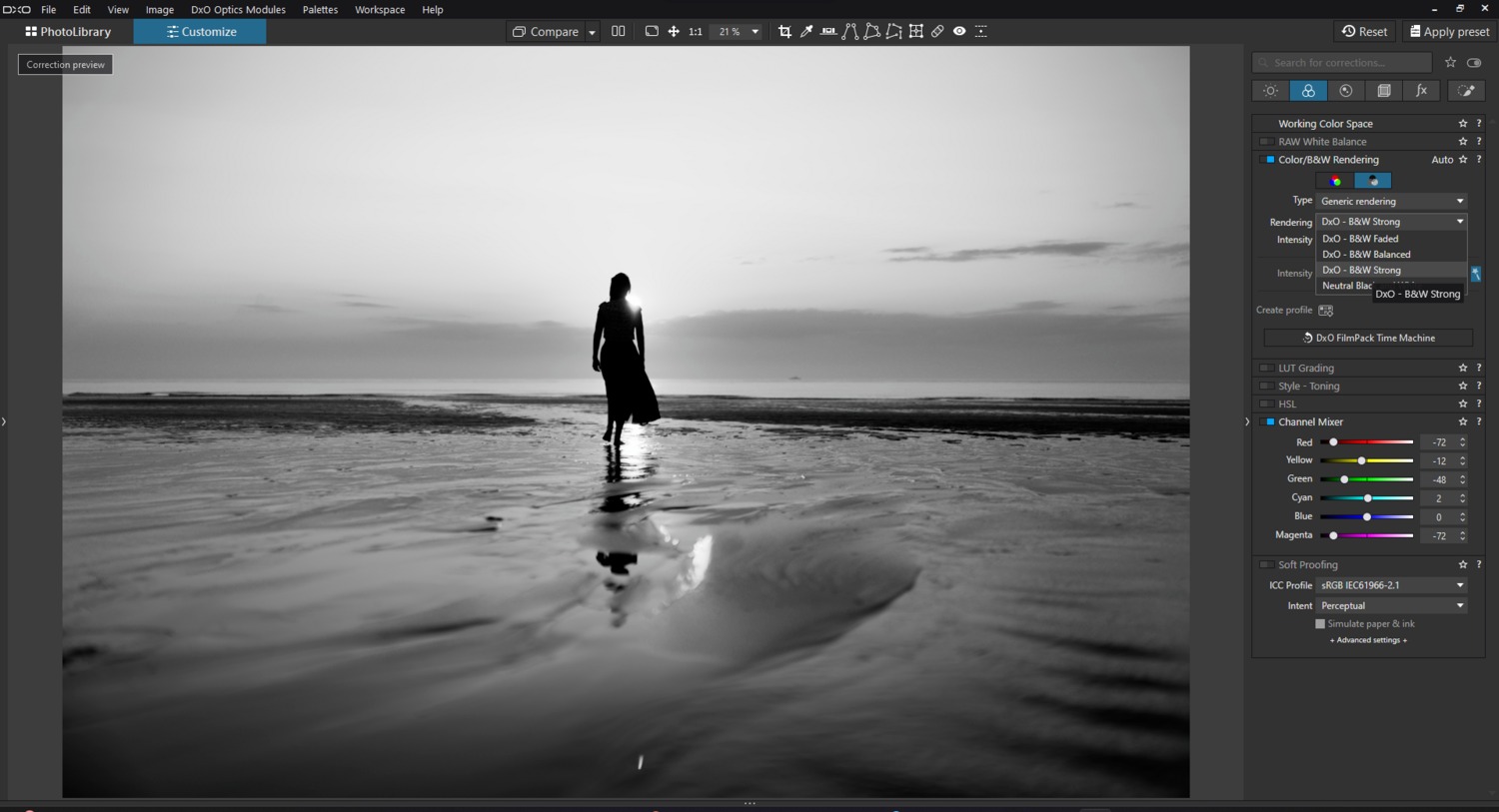Click the DxO FilmPack Time Machine button
This screenshot has height=812, width=1499.
tap(1367, 339)
